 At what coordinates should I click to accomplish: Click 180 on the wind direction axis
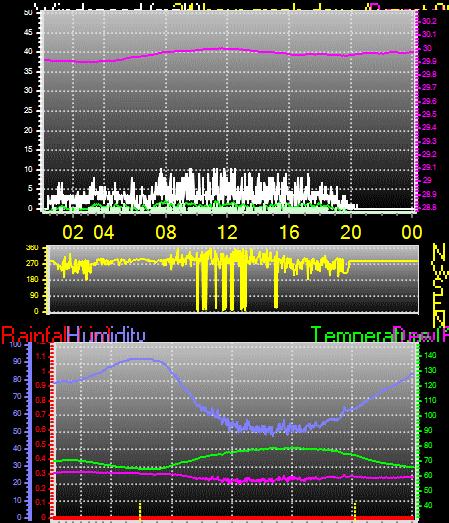pyautogui.click(x=32, y=280)
